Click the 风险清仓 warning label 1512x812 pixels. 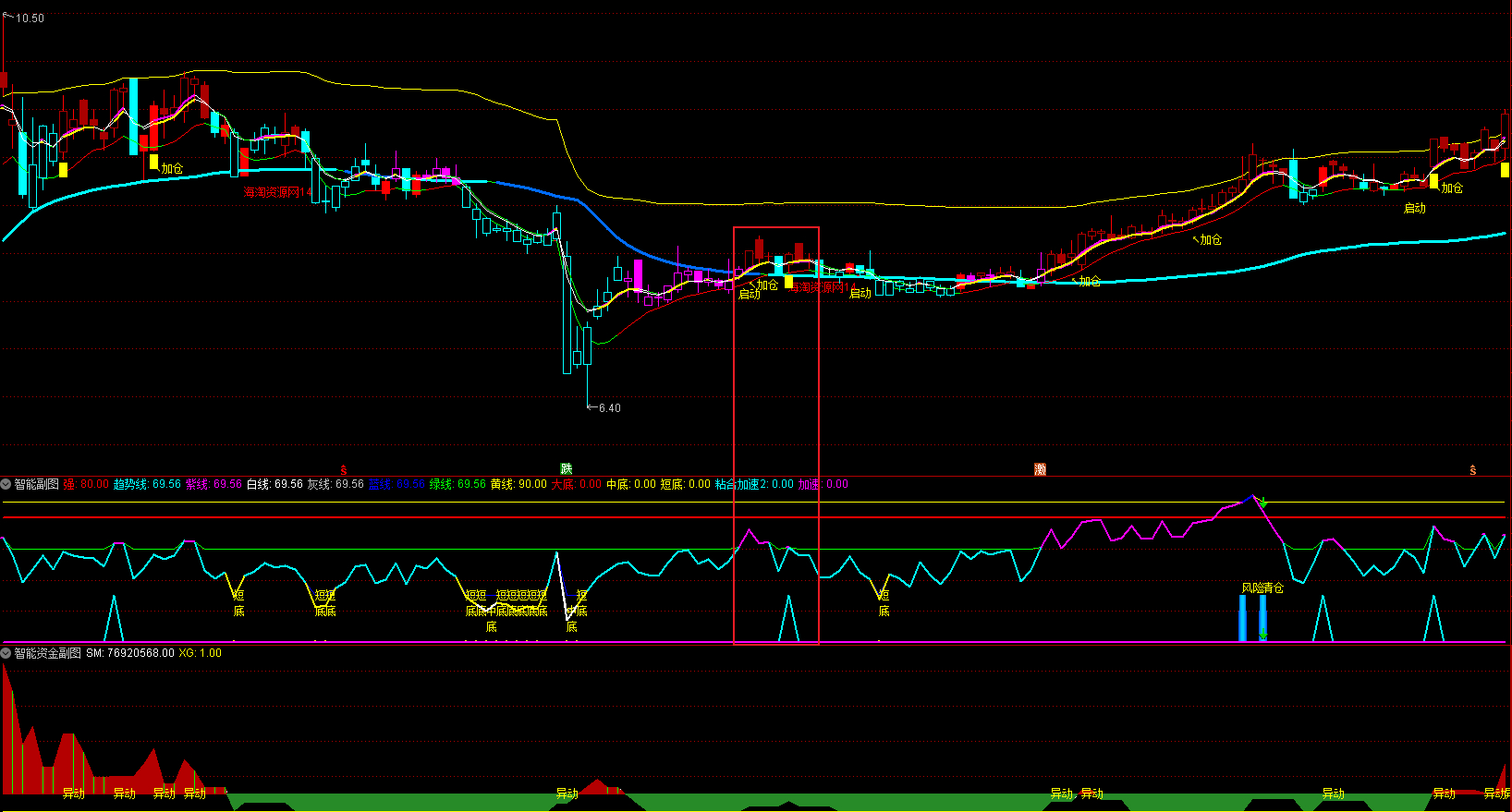(1262, 588)
